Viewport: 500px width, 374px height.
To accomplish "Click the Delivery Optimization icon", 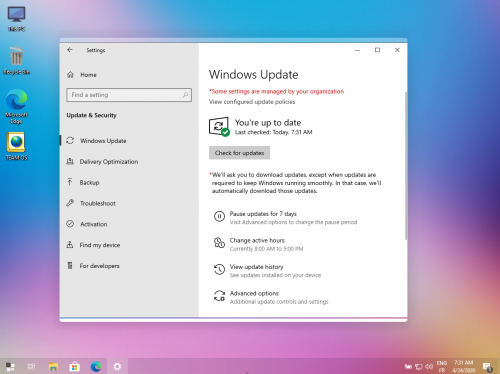I will click(x=70, y=161).
